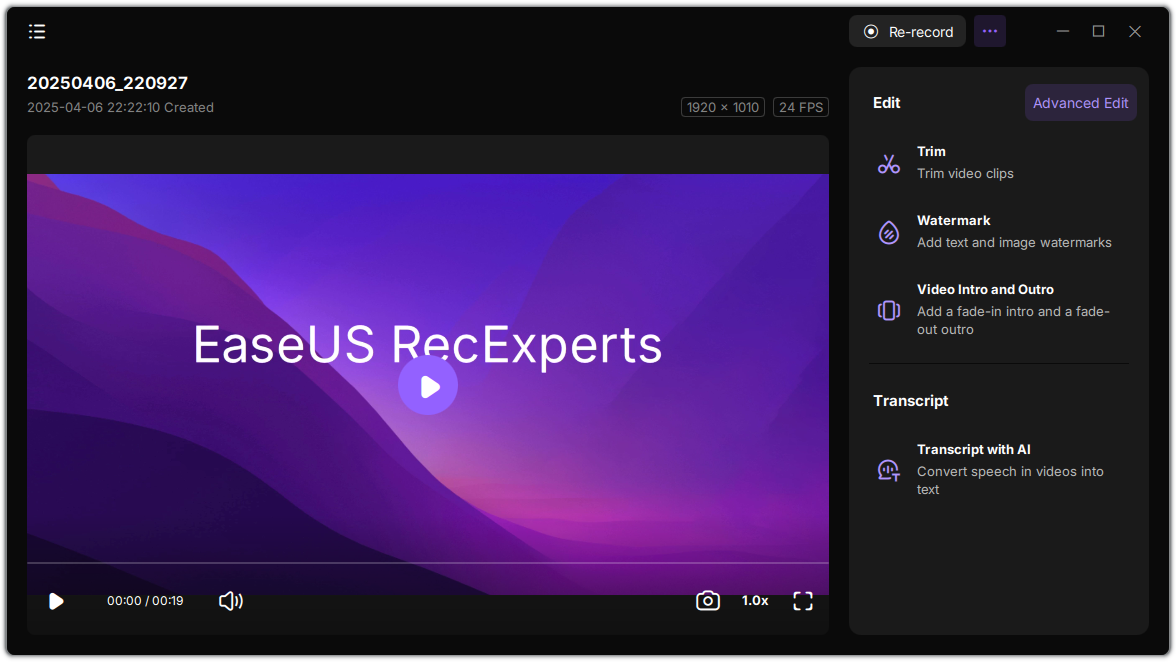Click the Transcript with AI icon
Viewport: 1176px width, 662px height.
889,470
